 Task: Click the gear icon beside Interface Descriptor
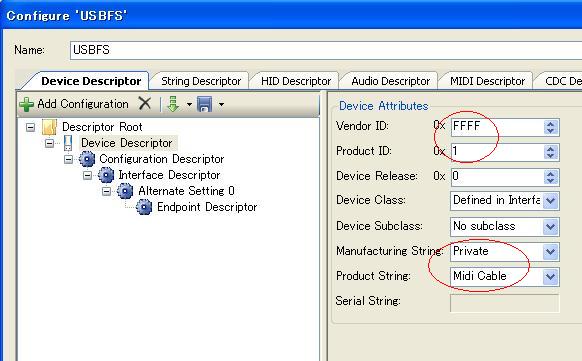click(106, 175)
